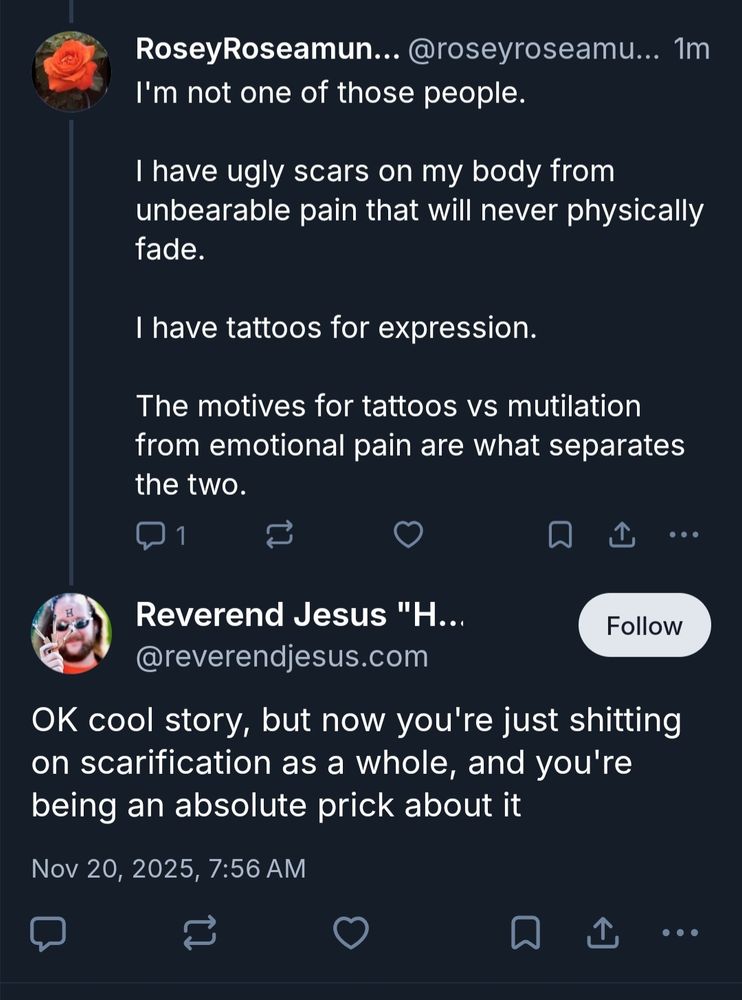This screenshot has width=742, height=1000.
Task: Open more options on RoseyRoseamund's post
Action: pos(684,536)
